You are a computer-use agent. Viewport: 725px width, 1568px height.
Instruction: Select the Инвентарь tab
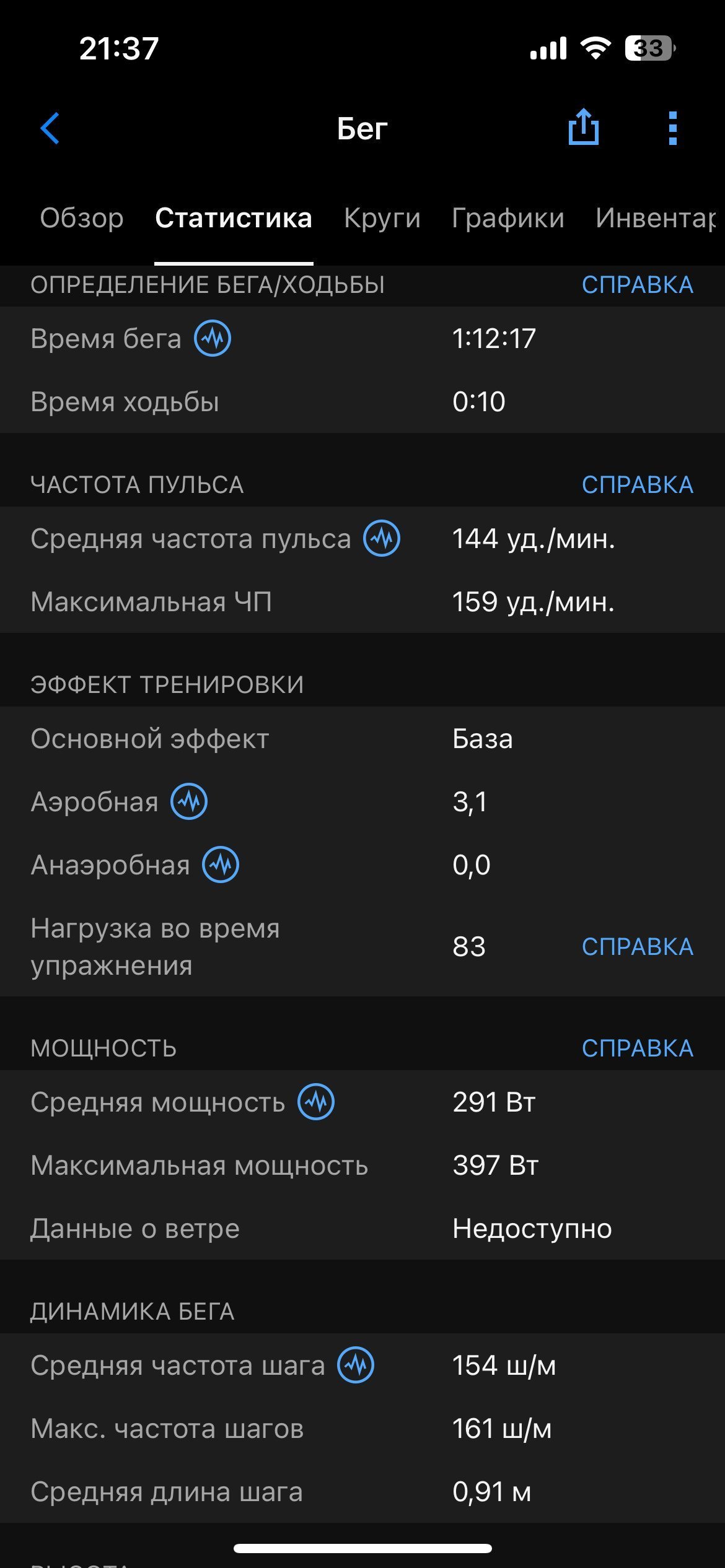point(656,218)
